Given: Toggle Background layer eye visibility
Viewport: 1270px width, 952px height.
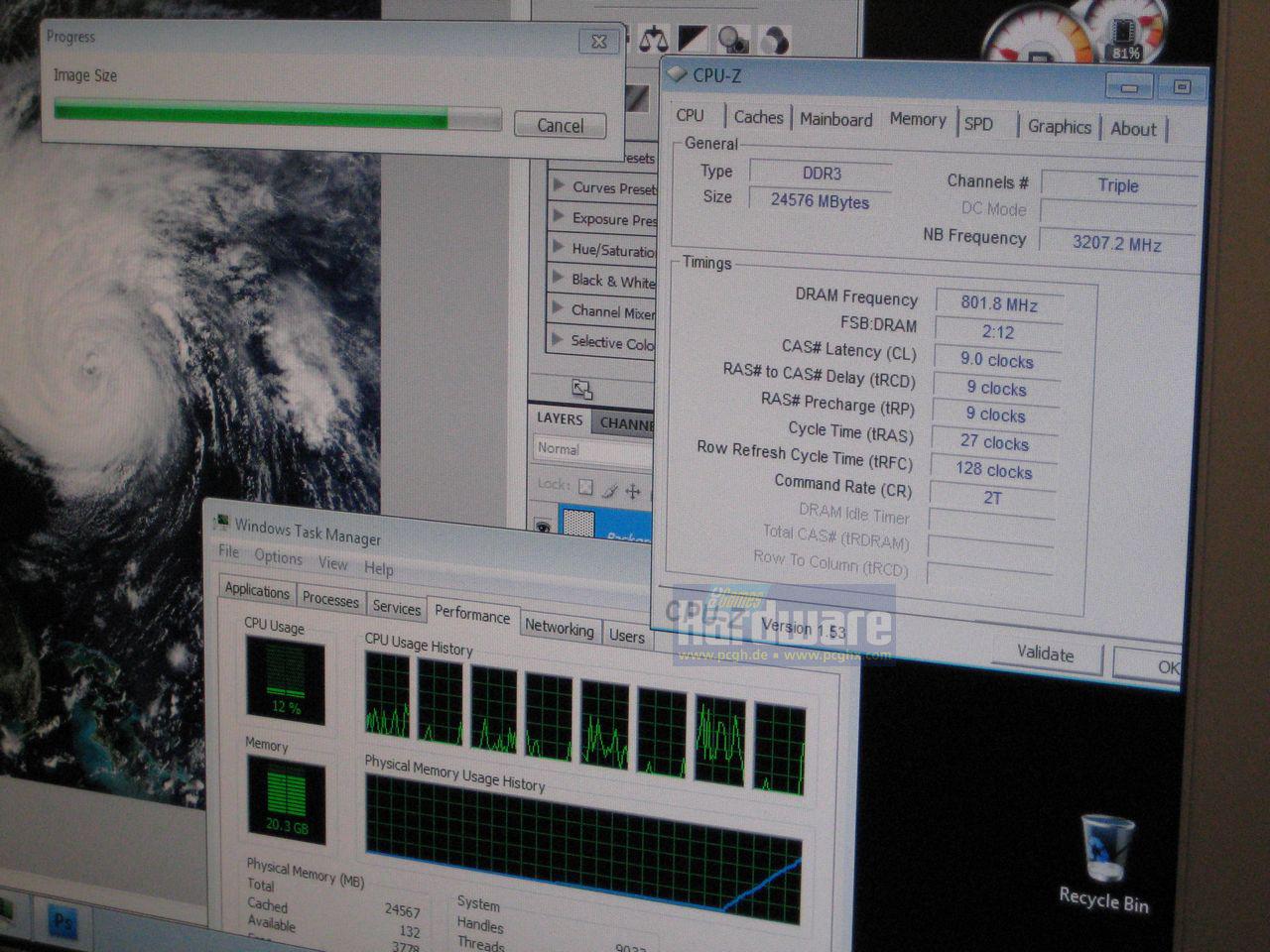Looking at the screenshot, I should [542, 527].
